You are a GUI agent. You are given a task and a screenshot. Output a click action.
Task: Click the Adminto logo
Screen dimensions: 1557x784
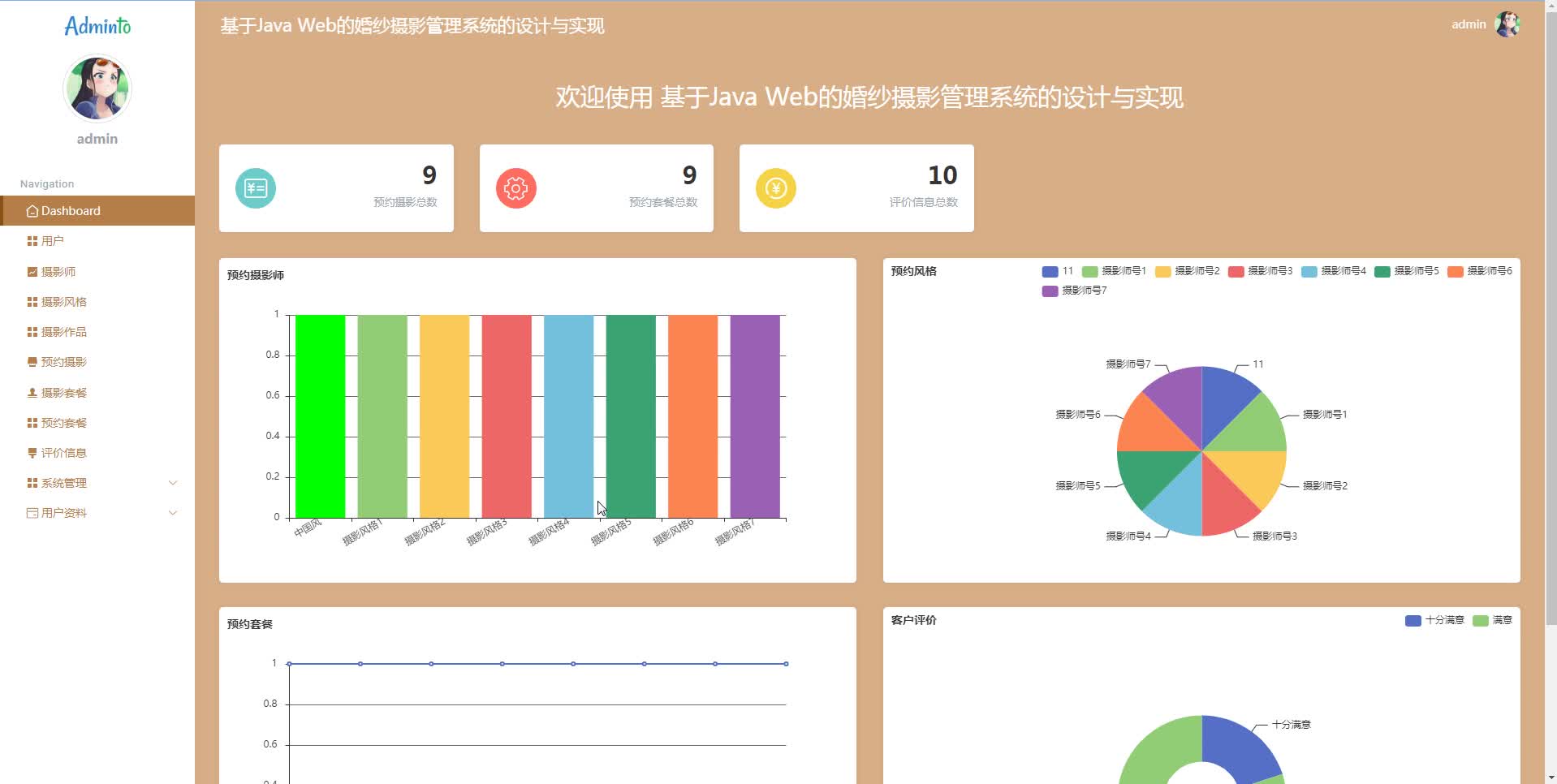[x=97, y=26]
